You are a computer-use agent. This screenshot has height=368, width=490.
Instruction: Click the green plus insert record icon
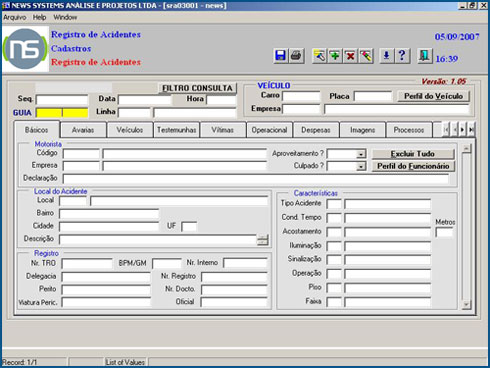(335, 56)
